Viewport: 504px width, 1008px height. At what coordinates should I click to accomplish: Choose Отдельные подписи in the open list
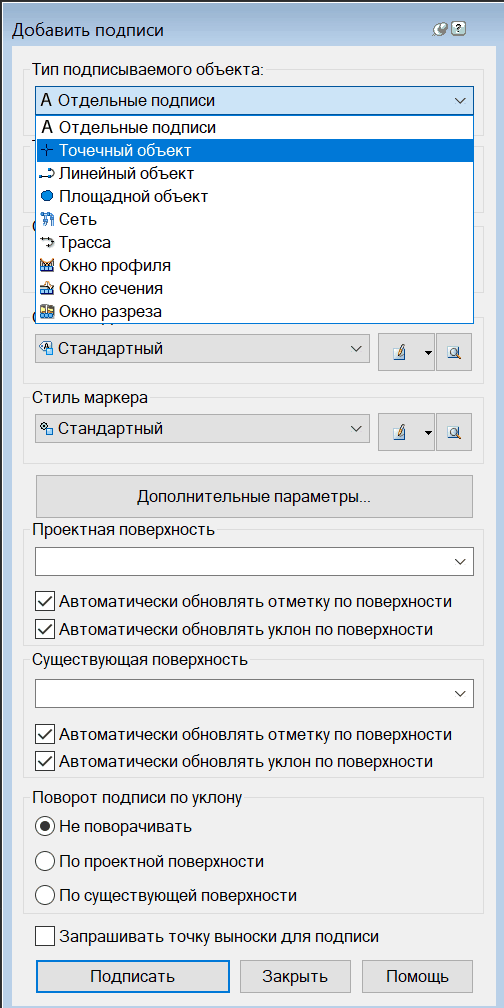pos(255,127)
